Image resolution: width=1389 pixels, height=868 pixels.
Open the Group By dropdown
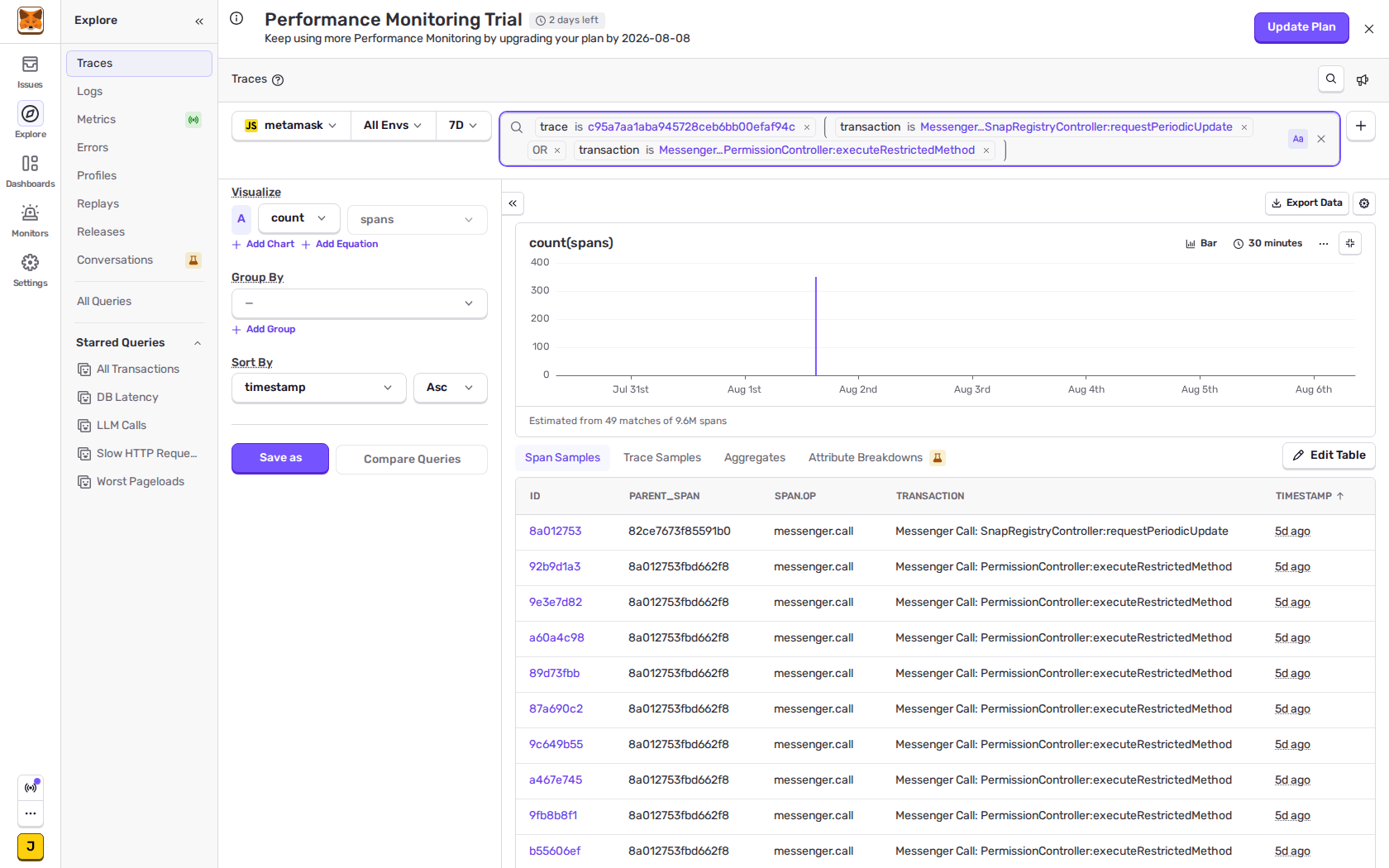tap(360, 303)
